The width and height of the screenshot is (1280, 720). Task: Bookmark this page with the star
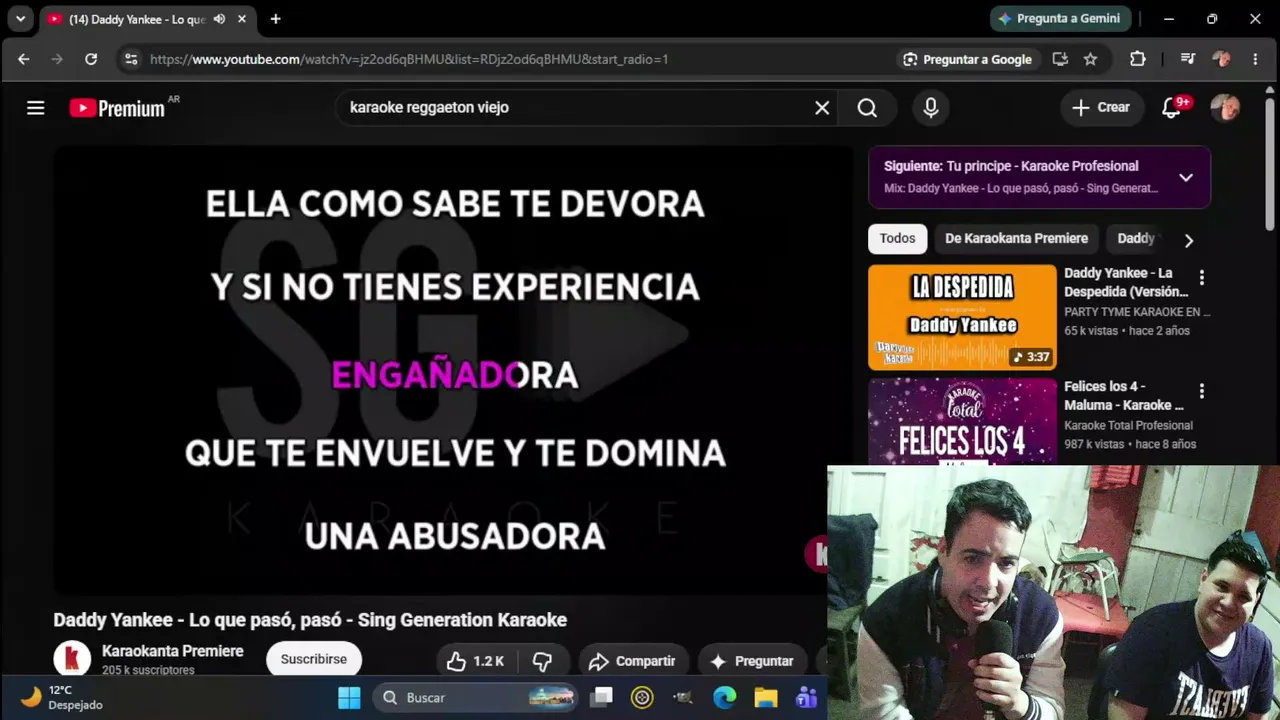pyautogui.click(x=1090, y=59)
